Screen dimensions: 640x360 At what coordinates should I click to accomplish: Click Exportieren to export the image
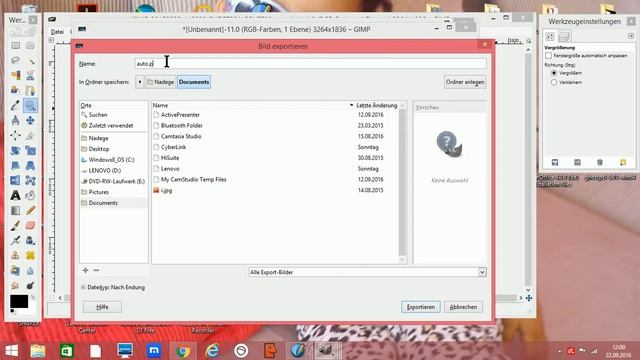pos(421,307)
